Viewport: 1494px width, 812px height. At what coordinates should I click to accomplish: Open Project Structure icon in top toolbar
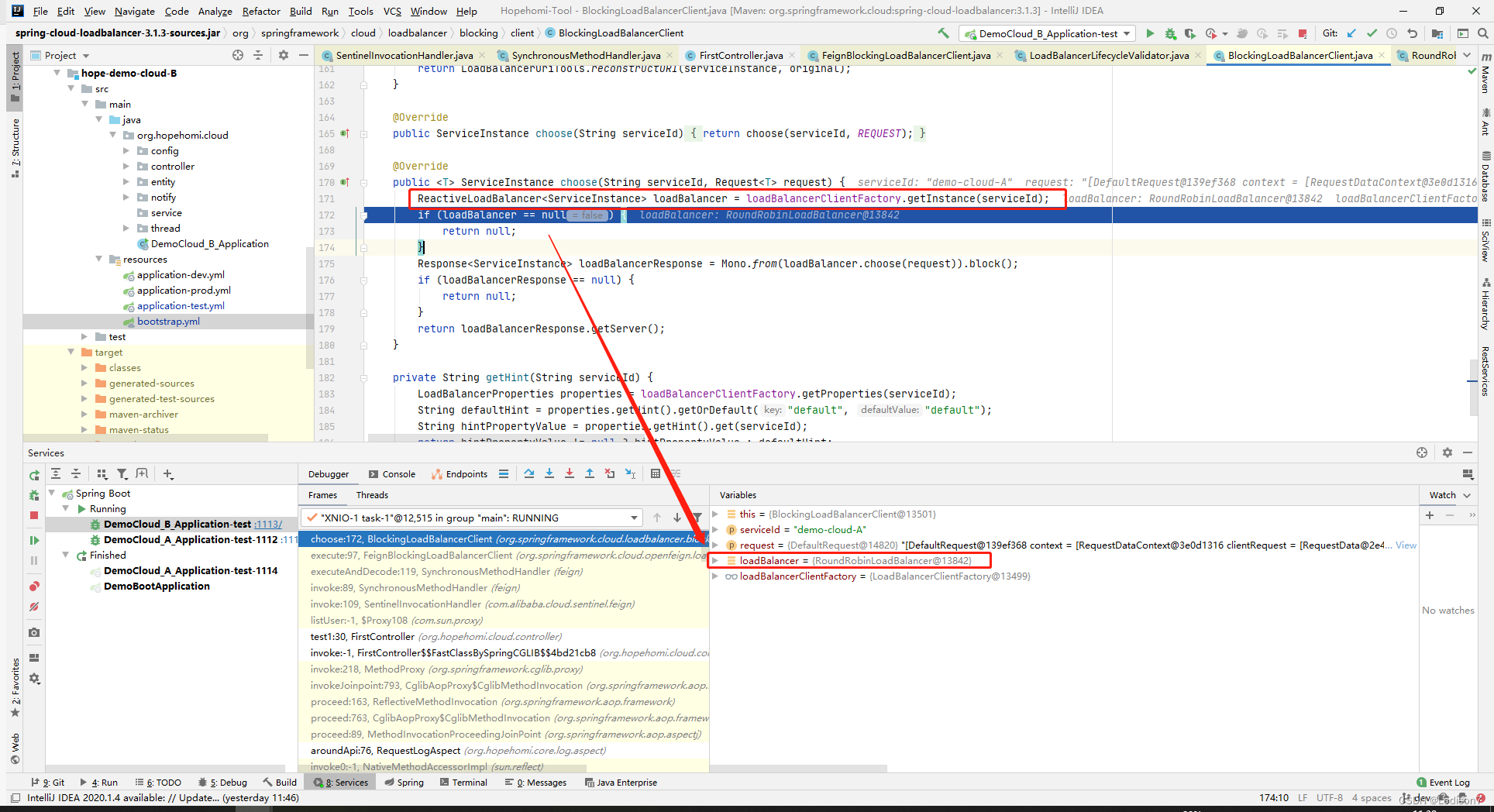click(1437, 33)
